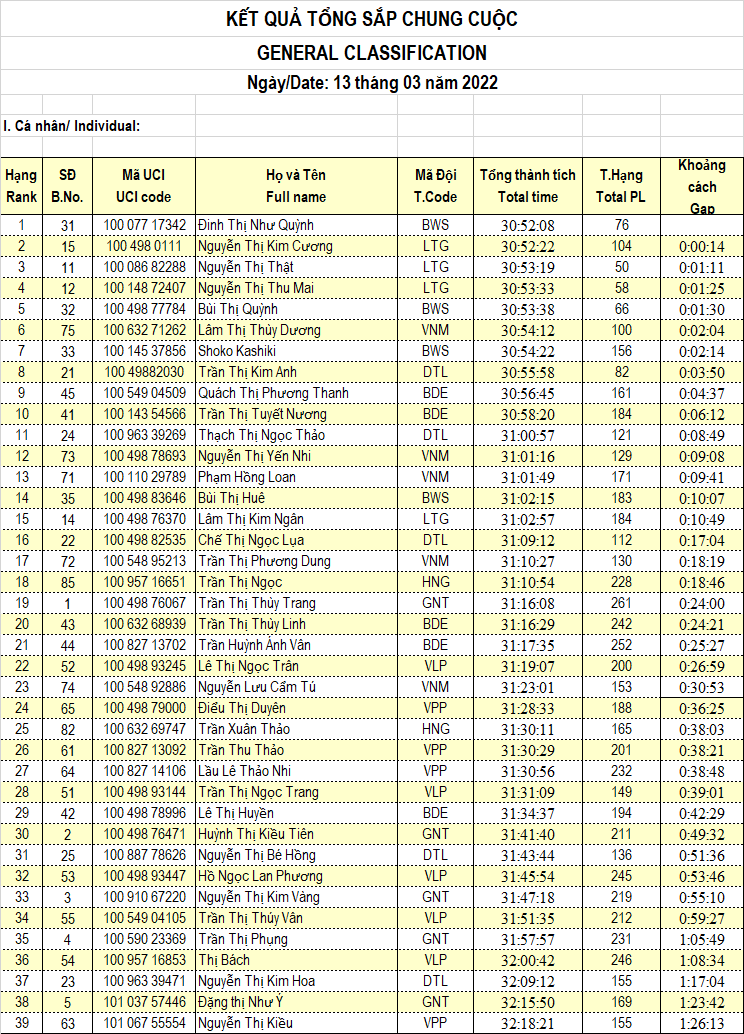This screenshot has height=1034, width=744.
Task: Select the UCI code cell '101 067 55554'
Action: pos(145,1023)
